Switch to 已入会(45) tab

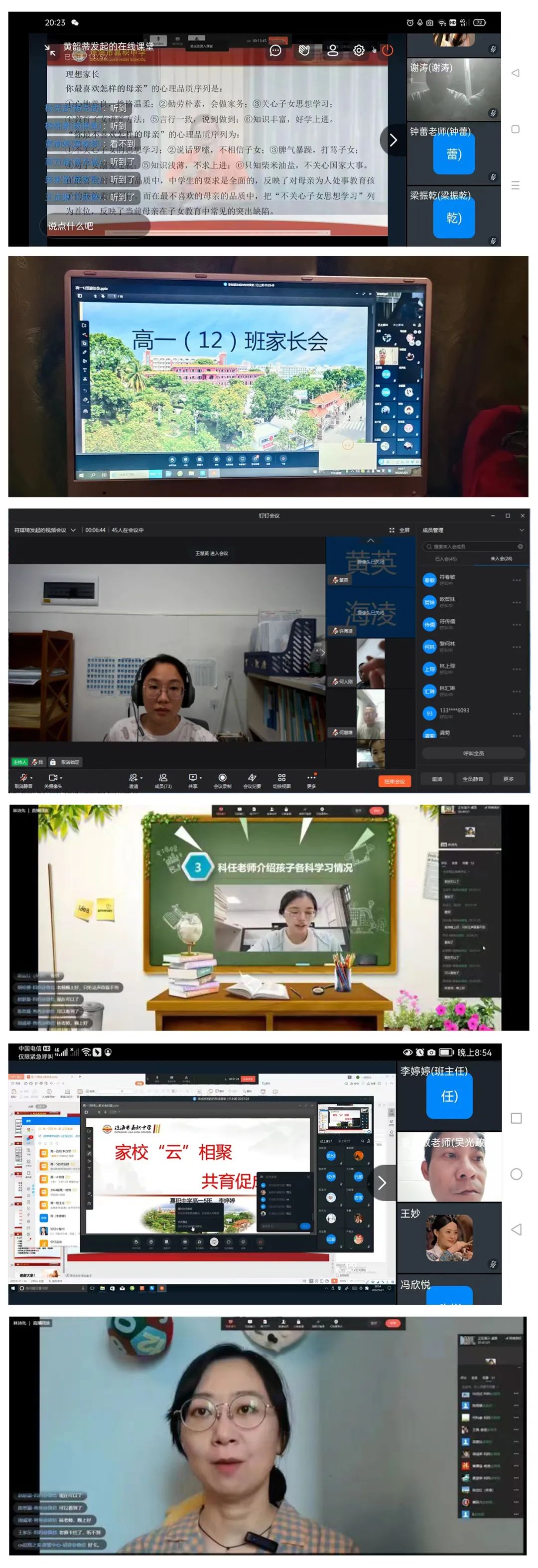click(x=446, y=558)
